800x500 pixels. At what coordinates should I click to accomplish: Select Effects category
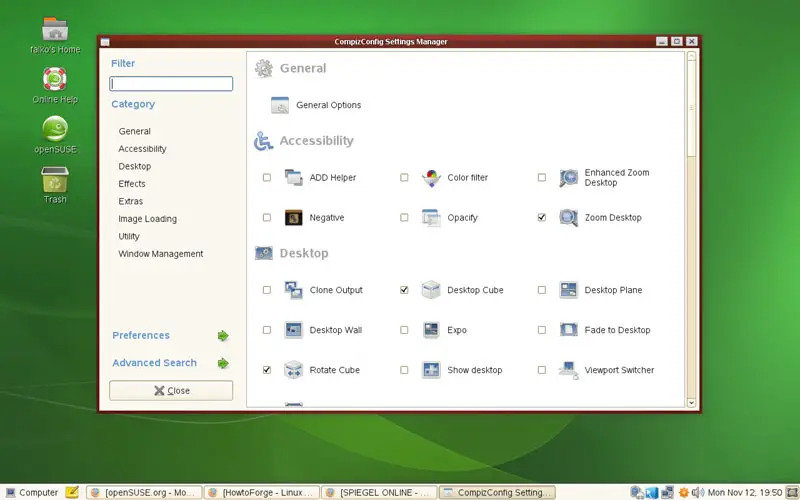(x=132, y=184)
